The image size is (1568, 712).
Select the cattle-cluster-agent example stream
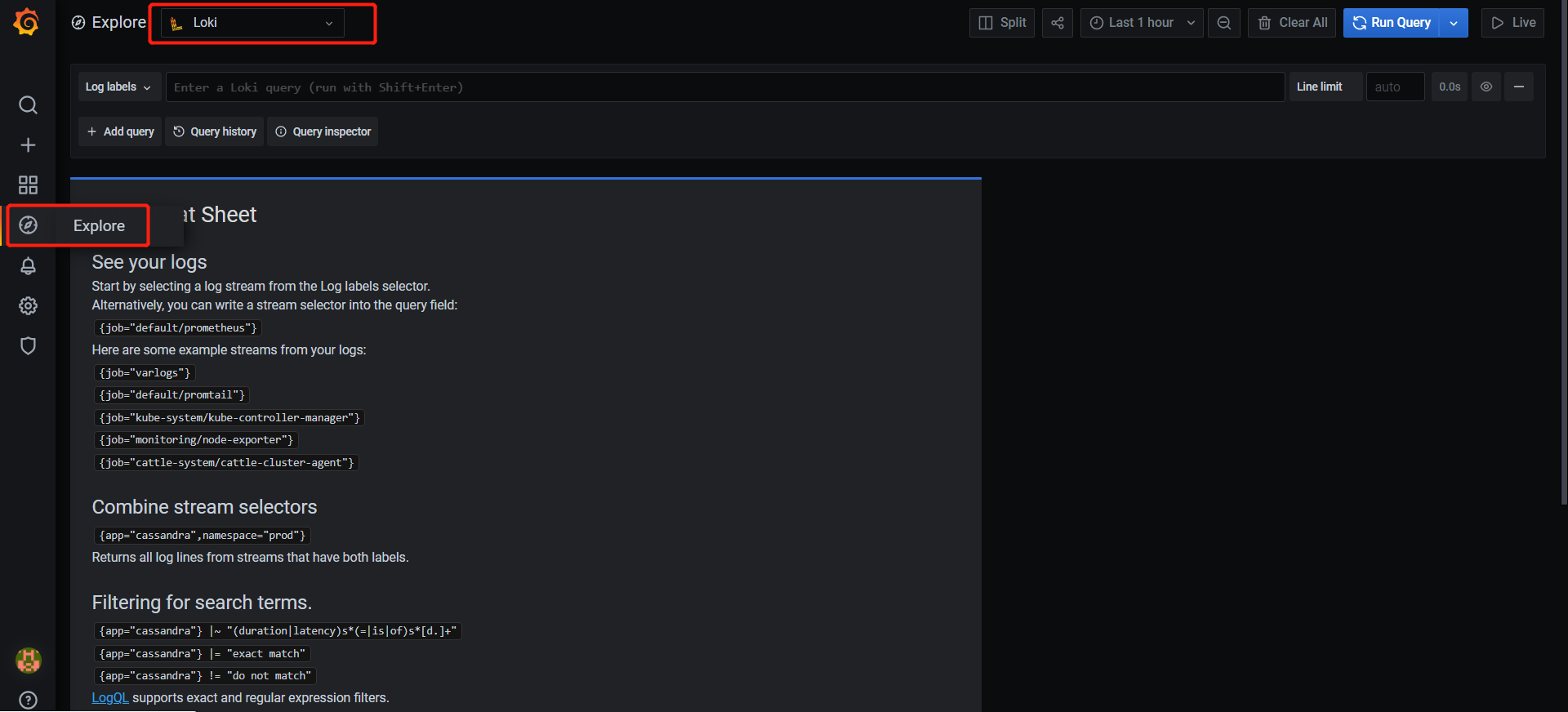226,463
